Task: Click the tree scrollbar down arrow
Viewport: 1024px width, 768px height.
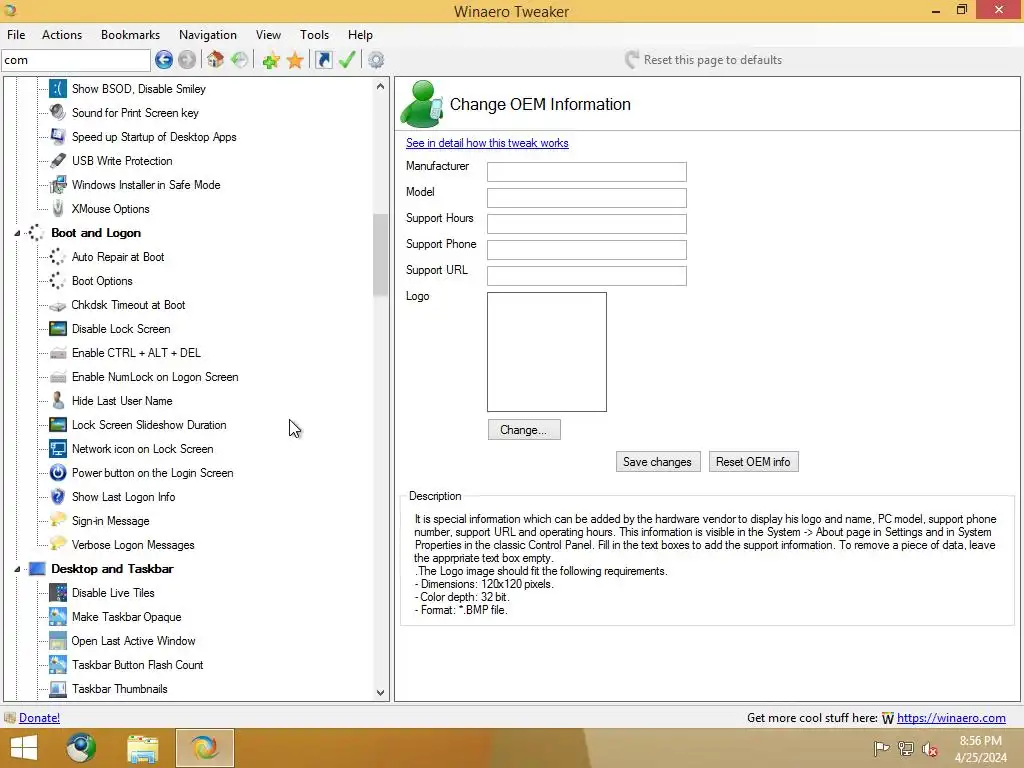Action: [381, 693]
